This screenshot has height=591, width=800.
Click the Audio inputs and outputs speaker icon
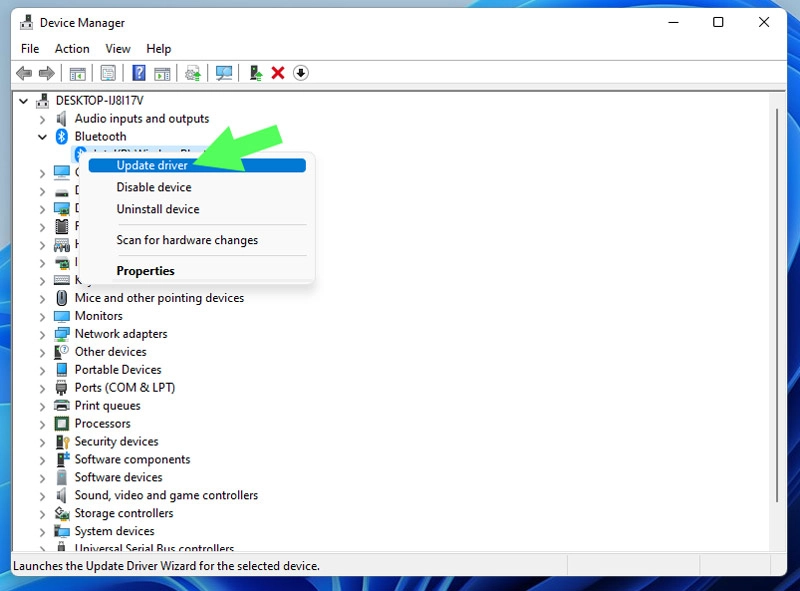point(61,118)
